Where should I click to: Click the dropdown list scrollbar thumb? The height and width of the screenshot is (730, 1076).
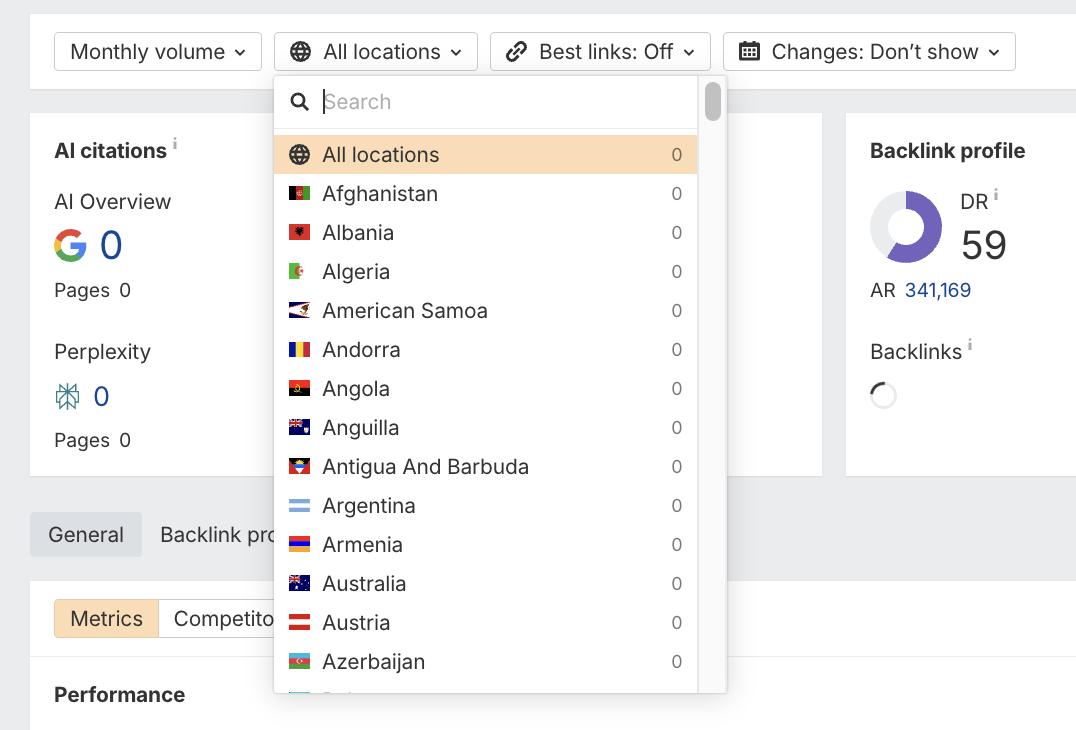pos(713,101)
